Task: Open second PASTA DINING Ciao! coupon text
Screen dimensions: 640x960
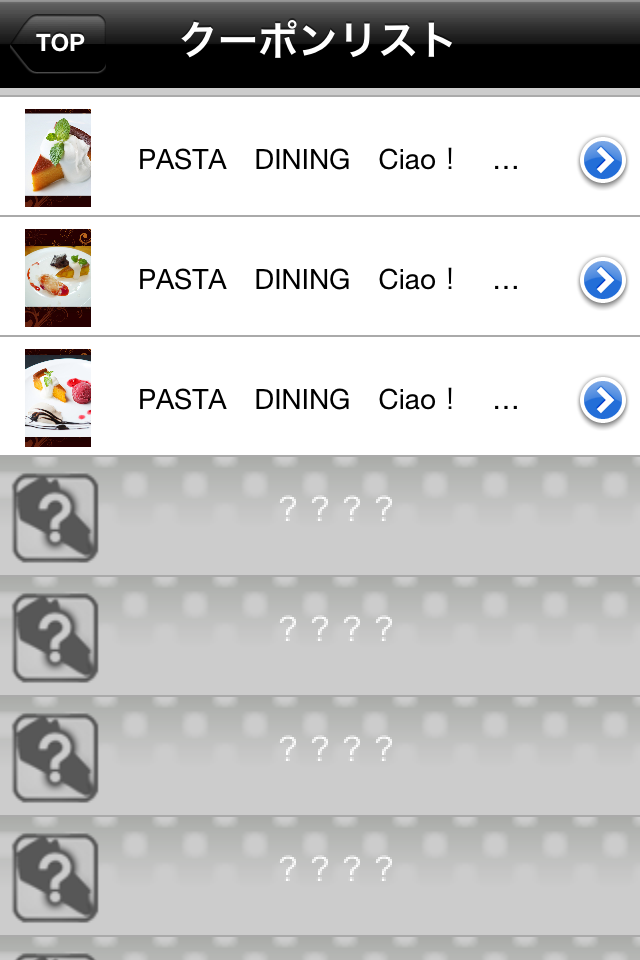Action: click(328, 280)
